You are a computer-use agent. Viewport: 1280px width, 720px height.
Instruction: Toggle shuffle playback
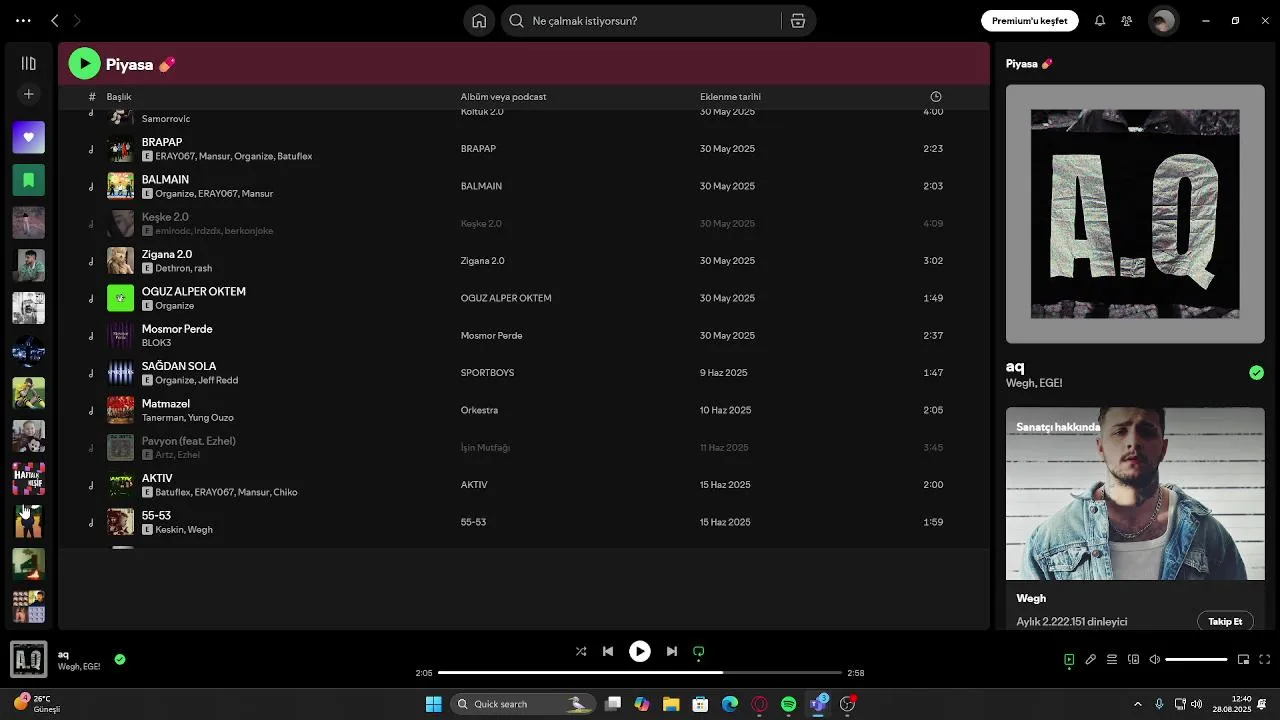(x=581, y=651)
